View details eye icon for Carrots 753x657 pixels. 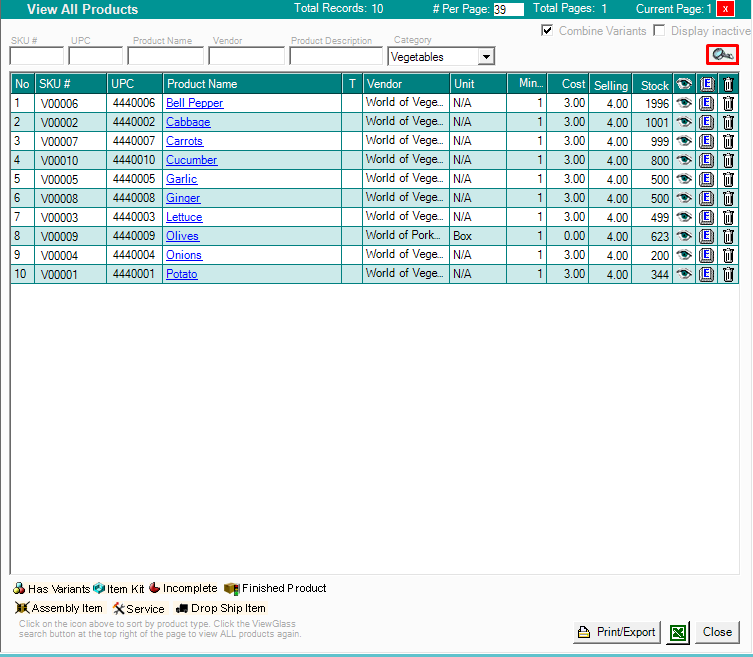684,141
